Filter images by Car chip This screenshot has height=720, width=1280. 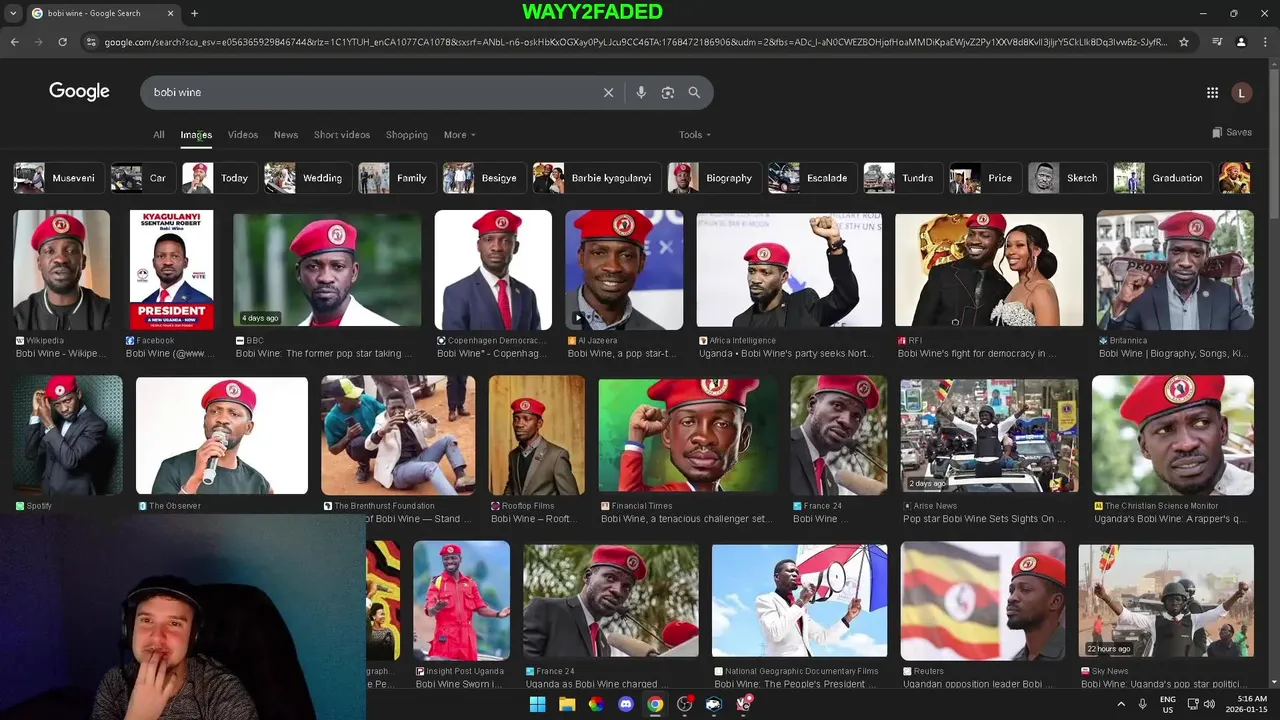tap(142, 178)
